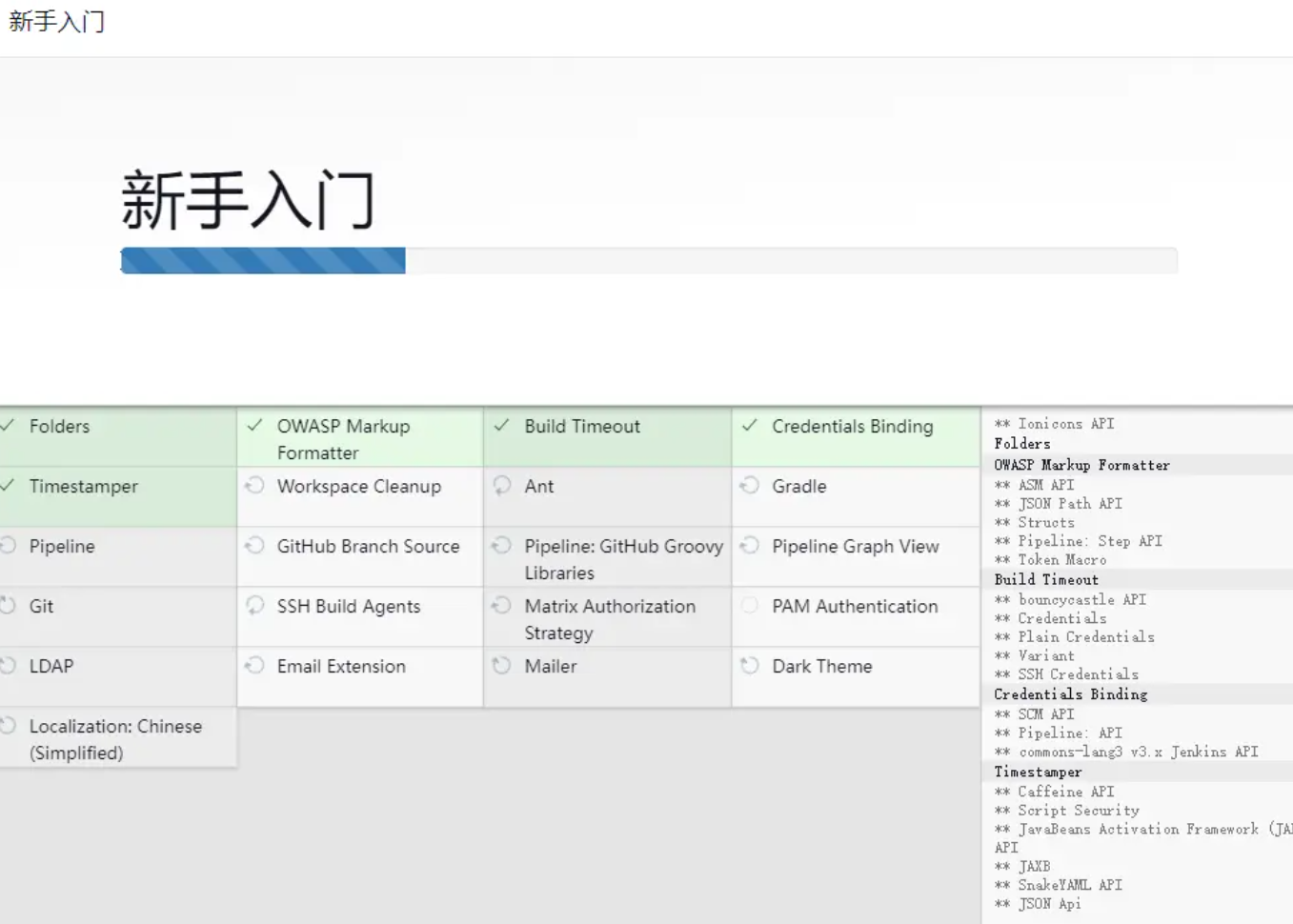The image size is (1293, 924).
Task: Select the Gradle plugin label
Action: (x=799, y=486)
